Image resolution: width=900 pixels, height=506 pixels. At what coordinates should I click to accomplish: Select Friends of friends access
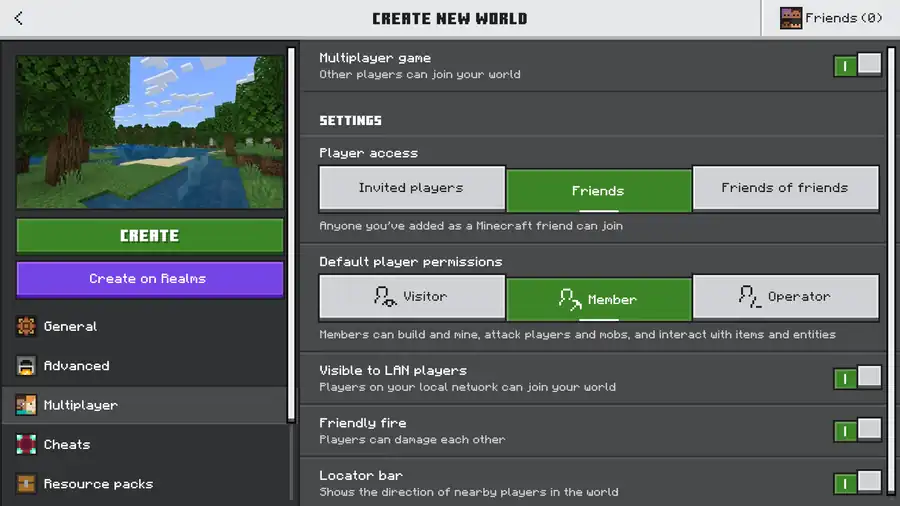click(785, 188)
